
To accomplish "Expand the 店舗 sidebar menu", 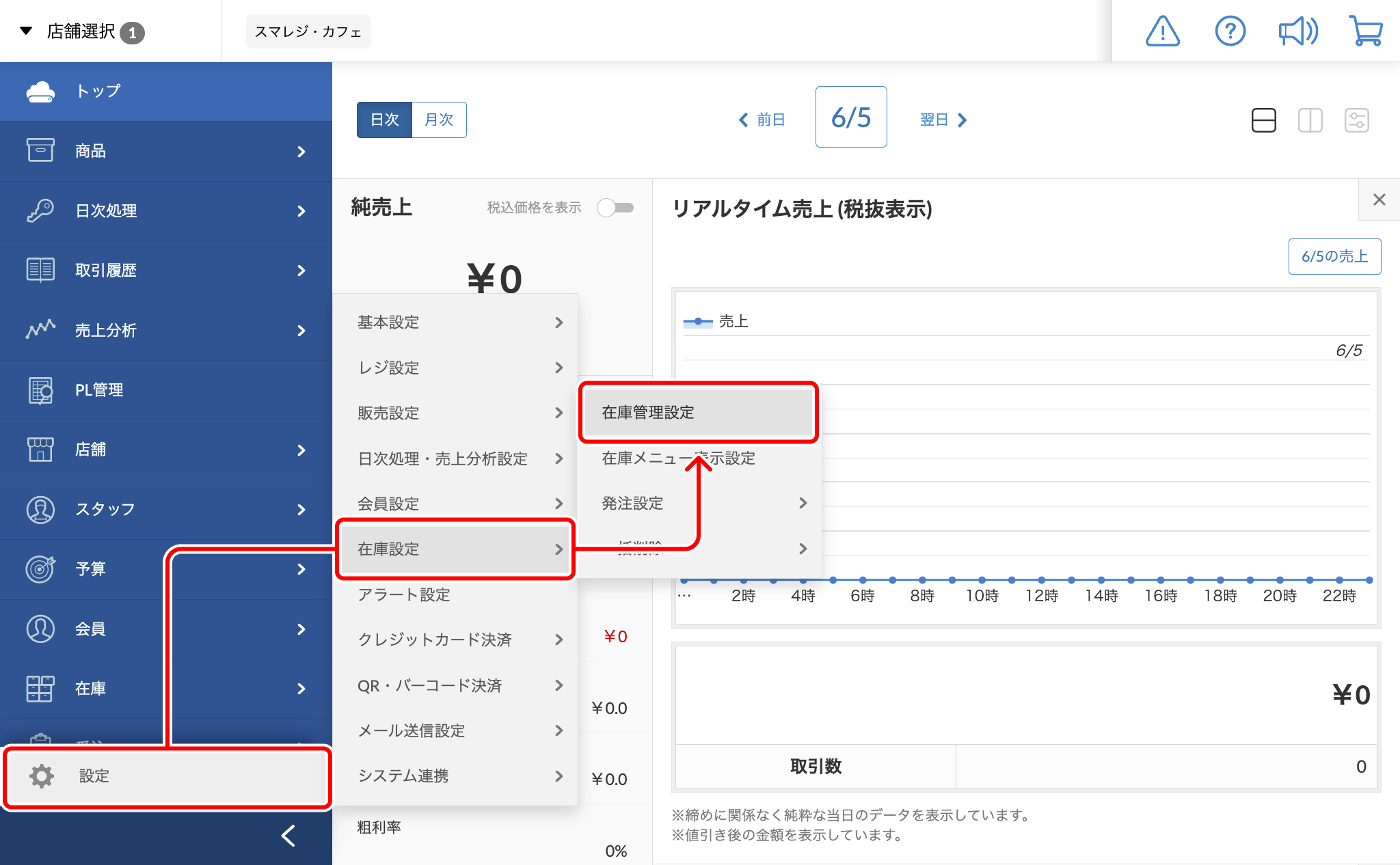I will (166, 450).
